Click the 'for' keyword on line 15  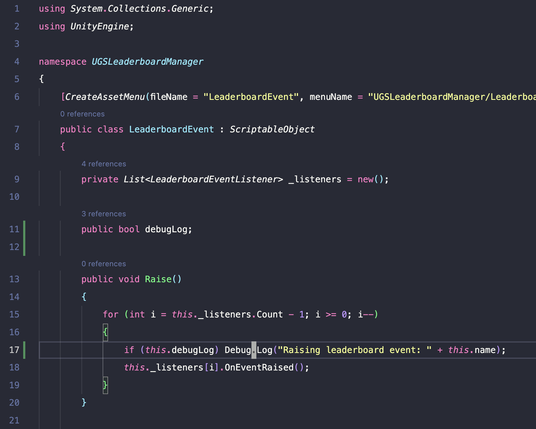(x=110, y=314)
